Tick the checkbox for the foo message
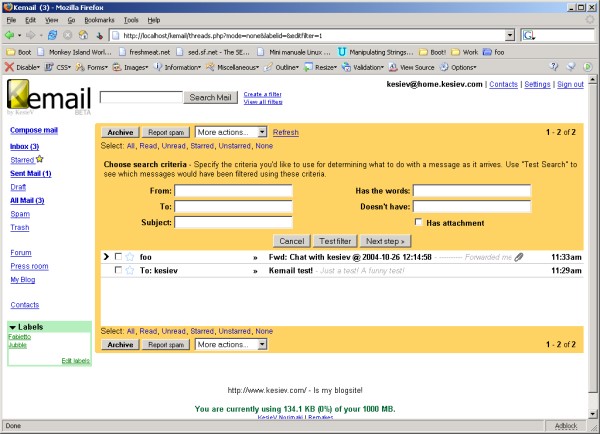The width and height of the screenshot is (600, 434). pyautogui.click(x=118, y=256)
